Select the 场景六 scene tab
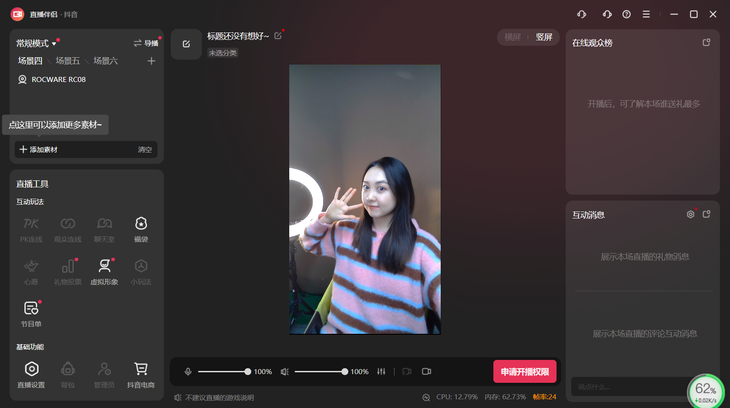The width and height of the screenshot is (730, 408). [106, 61]
